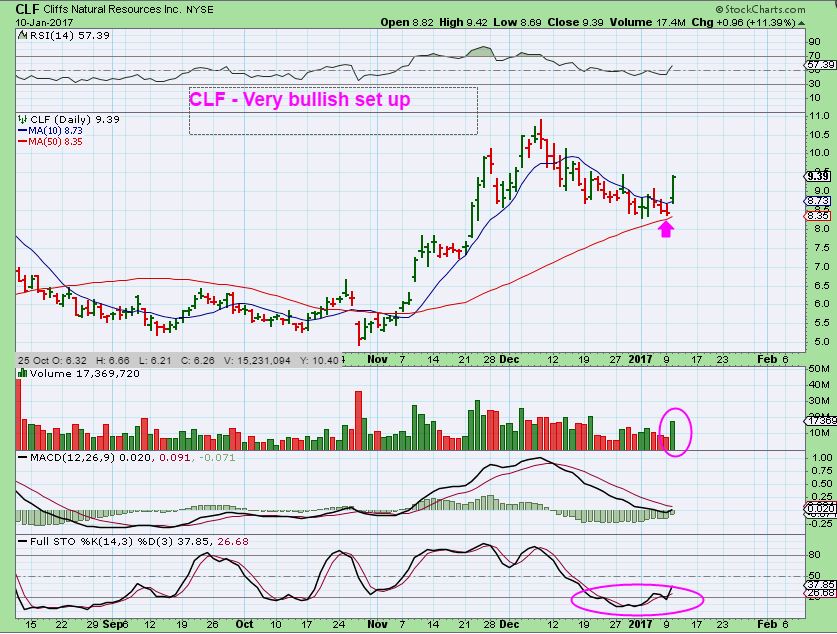Image resolution: width=837 pixels, height=634 pixels.
Task: Click Cliffs Natural Resources Inc. company name
Action: 113,10
